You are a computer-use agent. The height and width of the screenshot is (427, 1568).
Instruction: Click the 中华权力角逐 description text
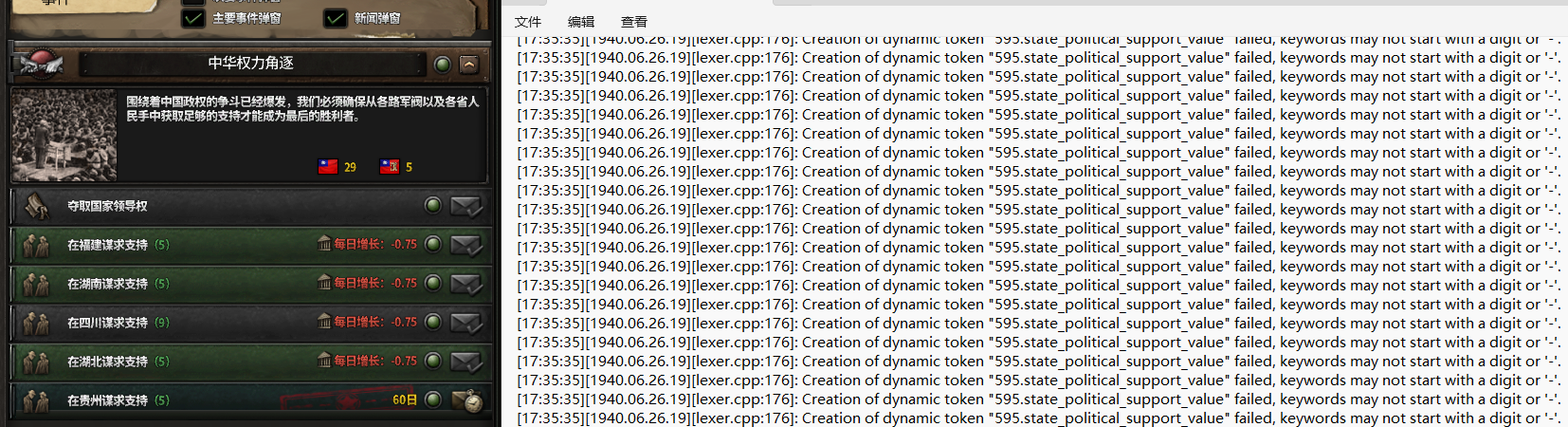302,108
